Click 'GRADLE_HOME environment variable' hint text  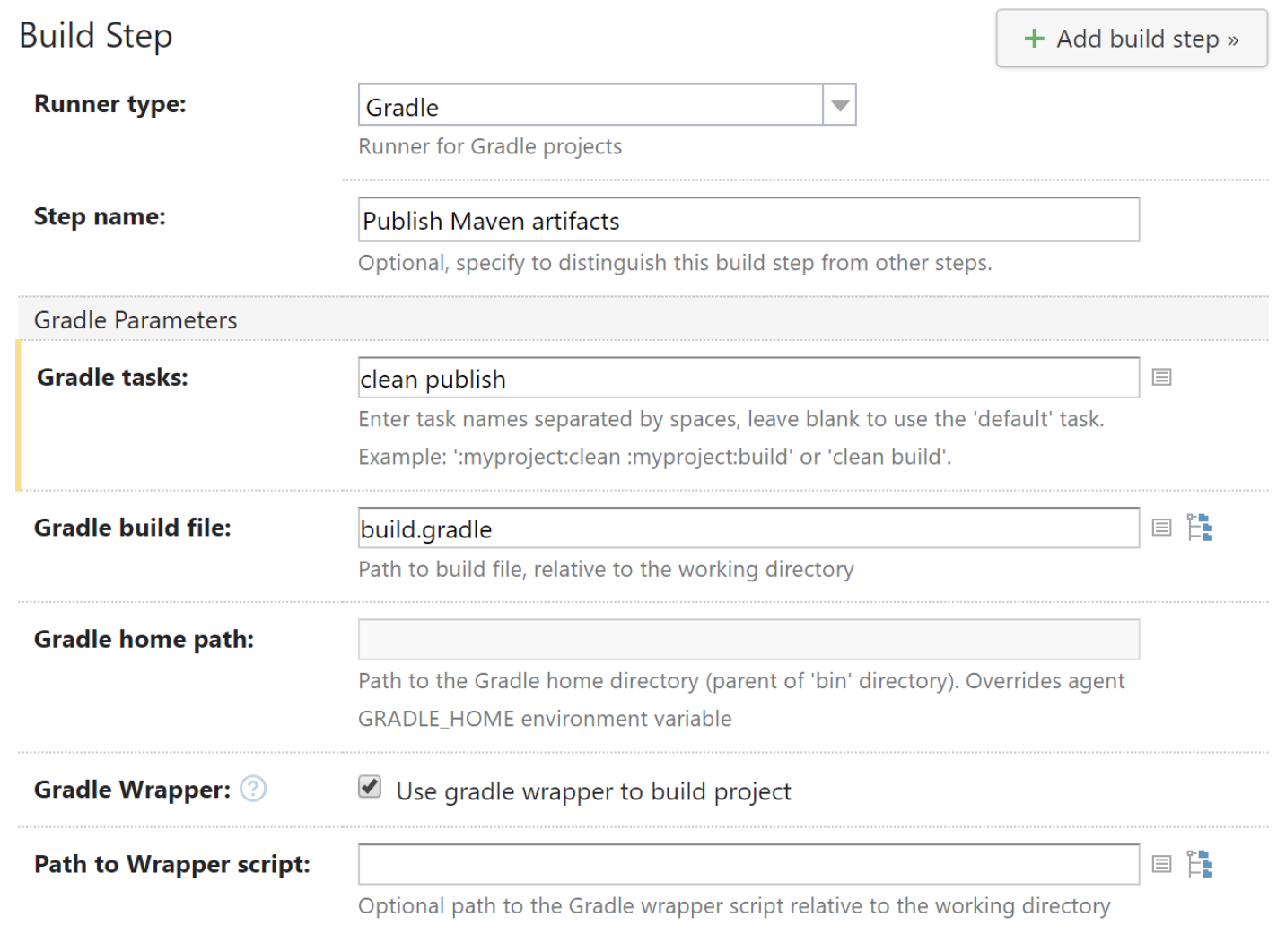[545, 719]
